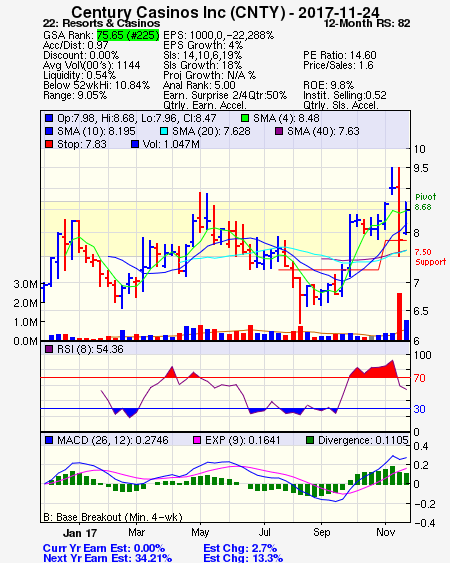Viewport: 450px width, 563px height.
Task: Click the 'EPS: 1000,0,-22,288%' text
Action: click(218, 35)
